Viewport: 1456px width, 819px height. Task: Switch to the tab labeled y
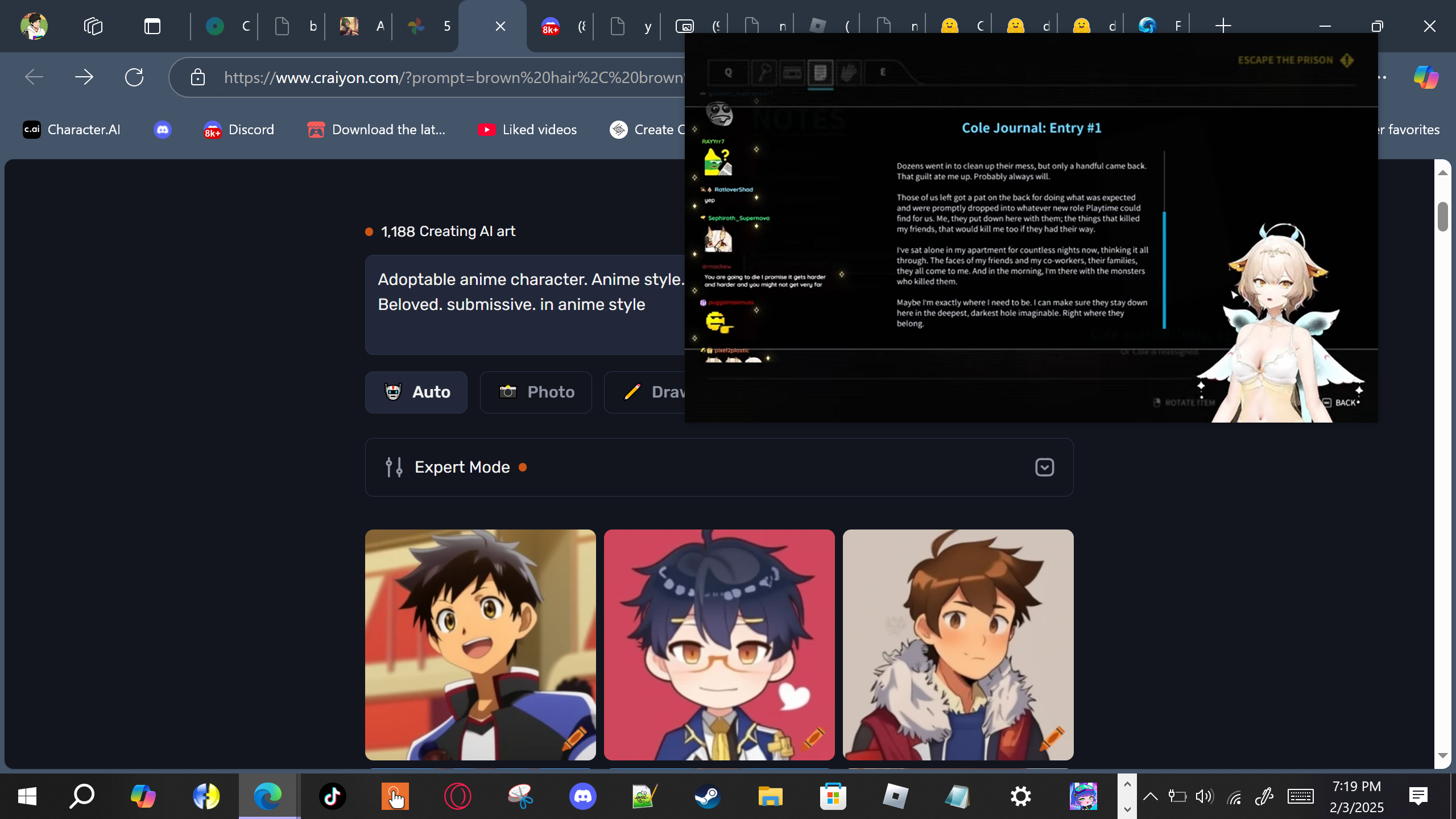coord(628,26)
